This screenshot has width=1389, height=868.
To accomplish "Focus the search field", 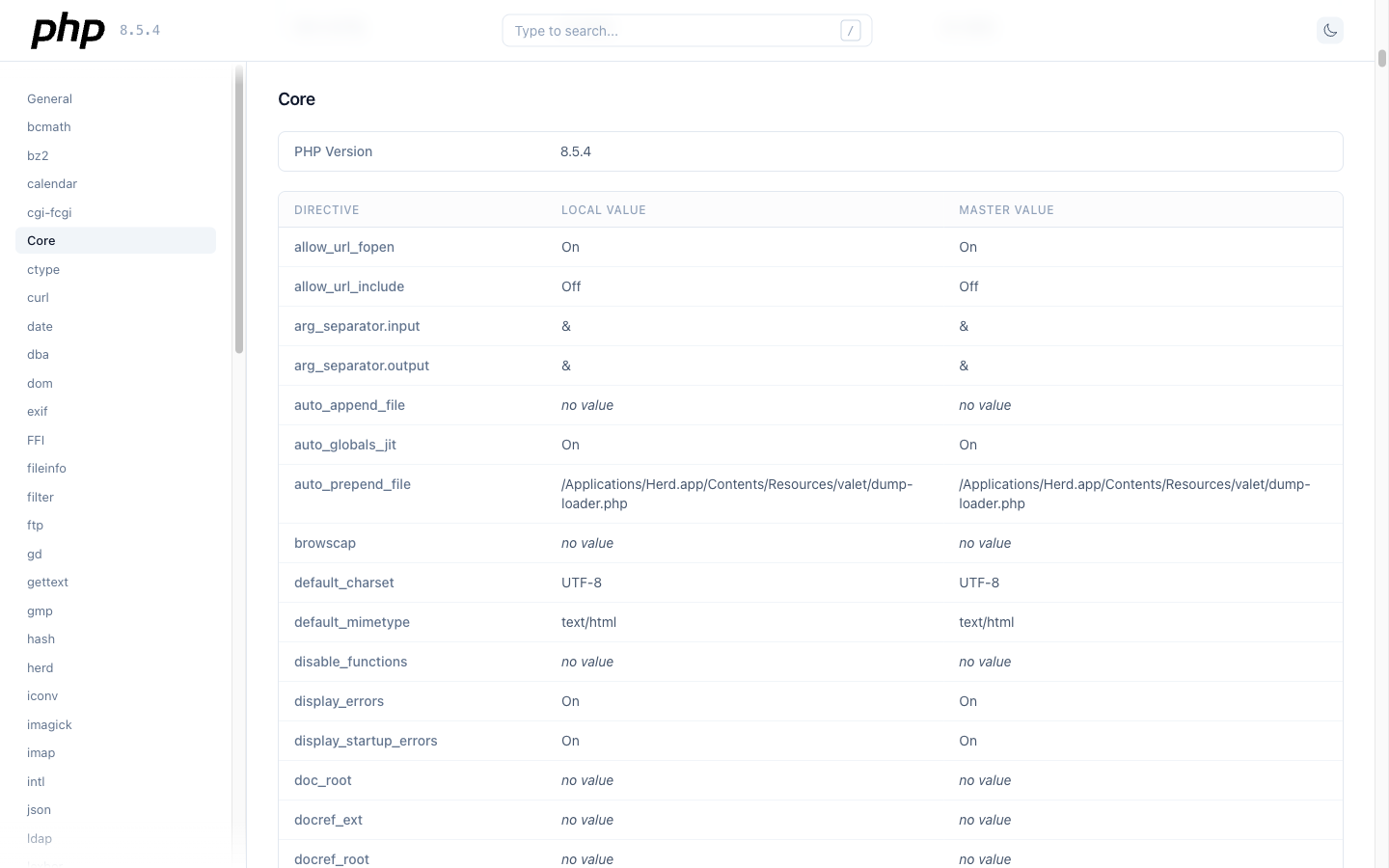I will (675, 30).
